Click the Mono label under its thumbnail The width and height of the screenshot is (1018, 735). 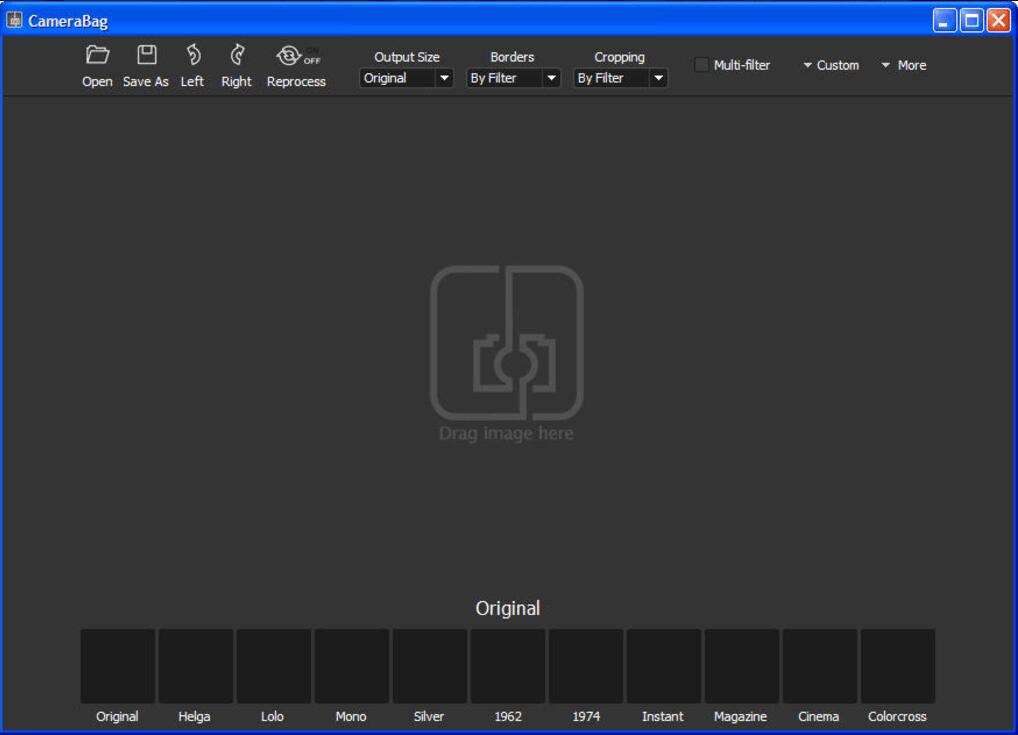(351, 716)
